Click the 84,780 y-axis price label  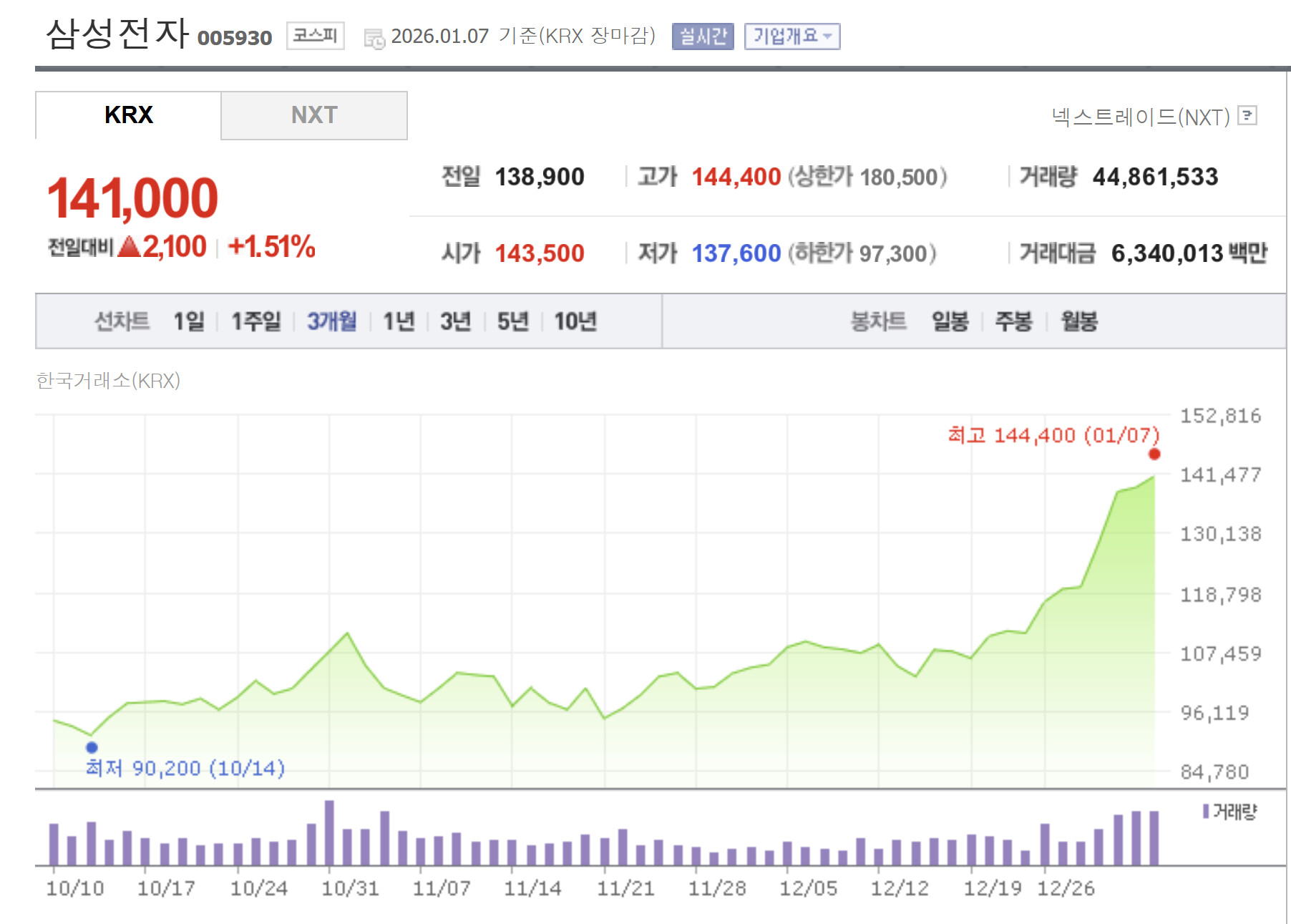(x=1214, y=772)
